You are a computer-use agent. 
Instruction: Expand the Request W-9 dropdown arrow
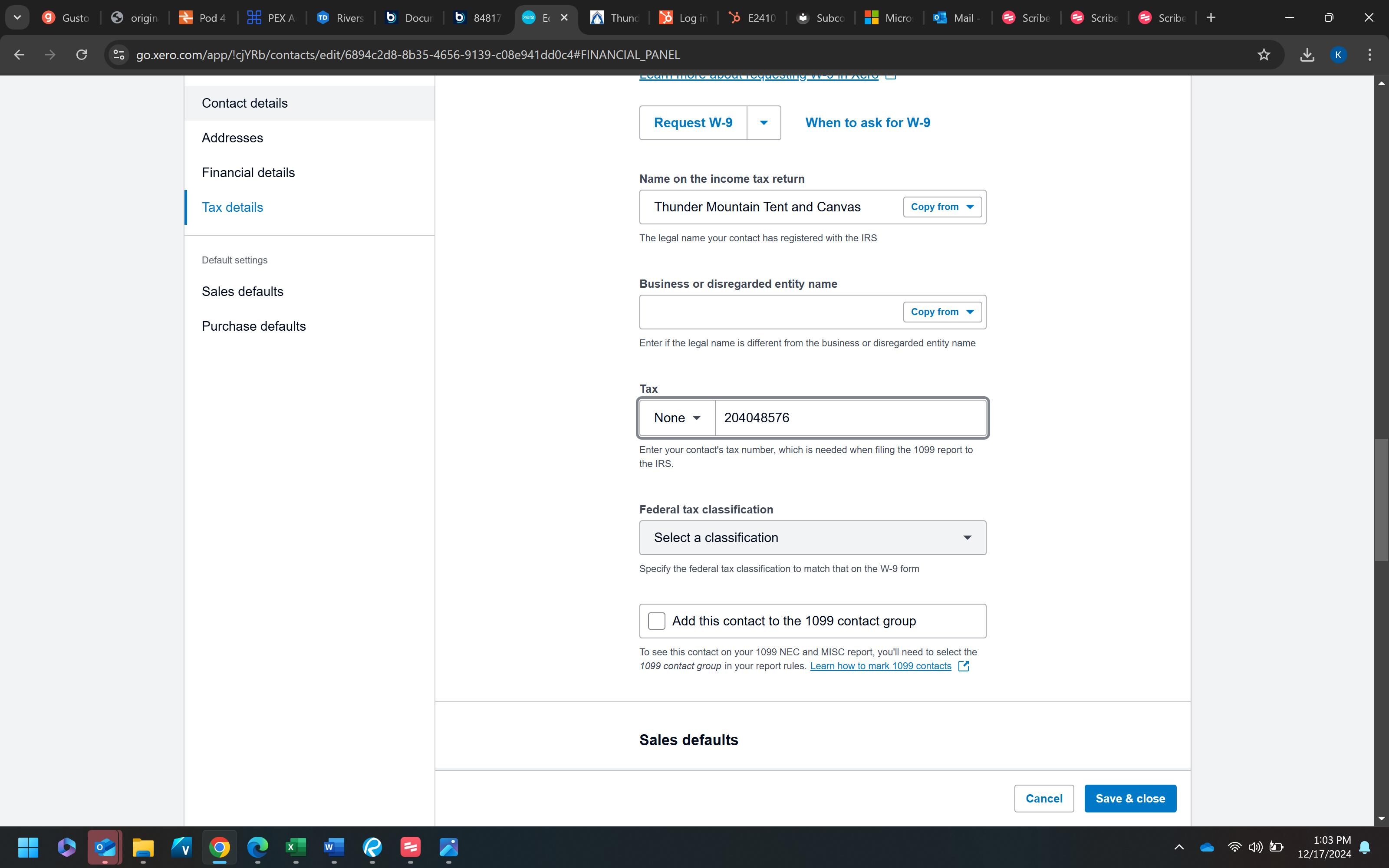[764, 122]
